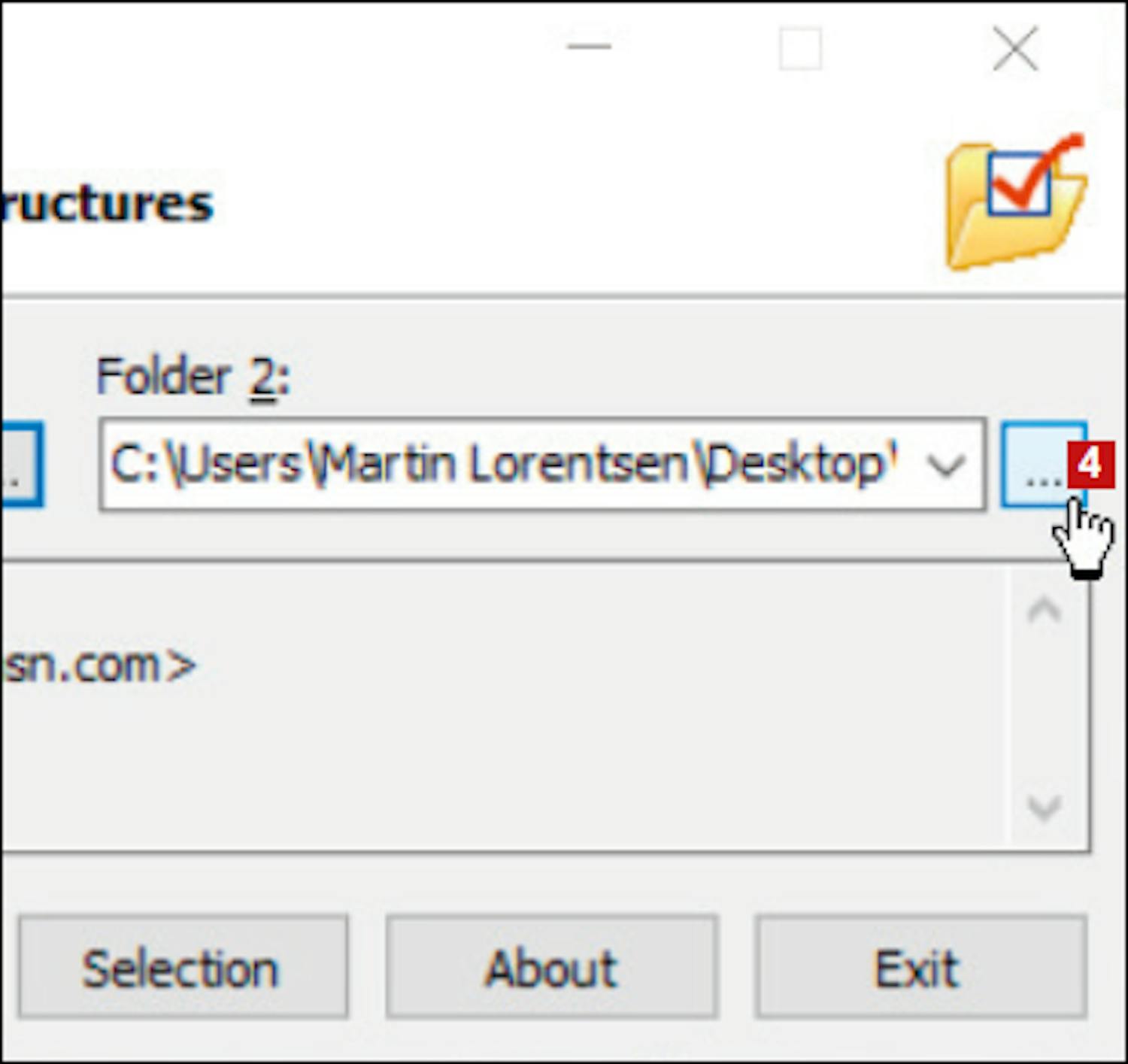Click the folder with checkmark app icon

[1015, 203]
